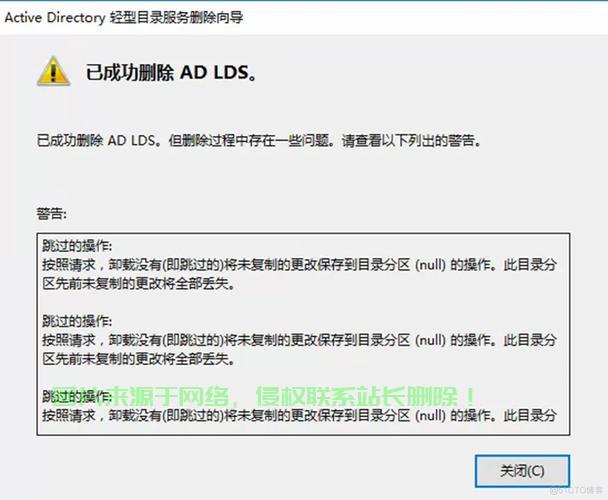Click the 51CTO博客 watermark in the corner
The image size is (608, 500).
[x=577, y=490]
